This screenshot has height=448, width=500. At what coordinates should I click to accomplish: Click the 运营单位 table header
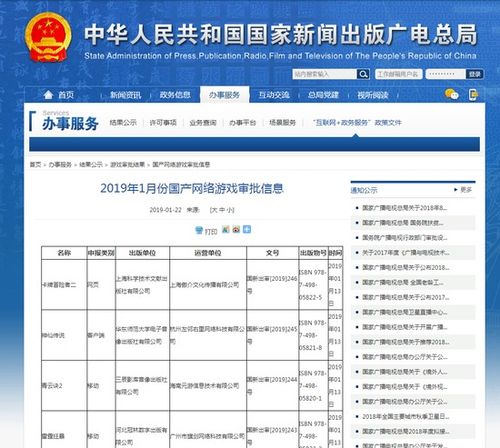tap(208, 253)
